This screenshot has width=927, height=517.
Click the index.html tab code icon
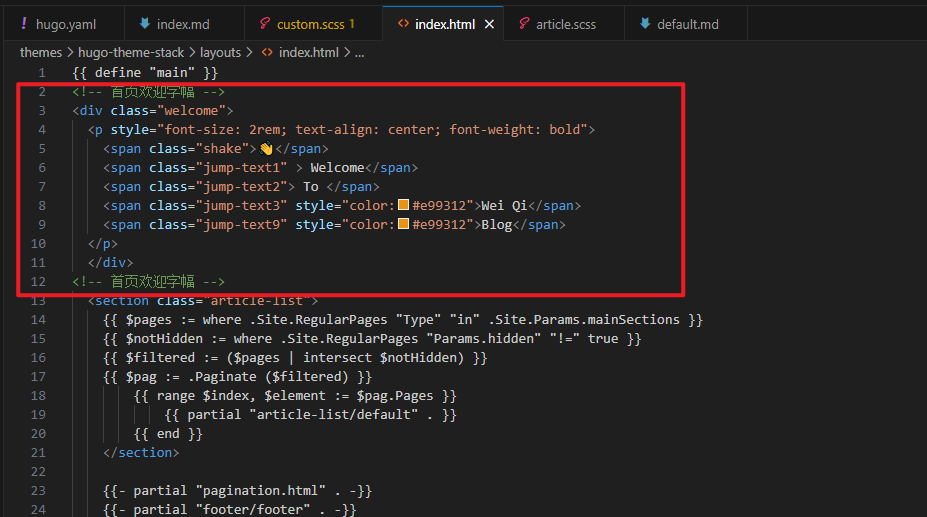403,24
